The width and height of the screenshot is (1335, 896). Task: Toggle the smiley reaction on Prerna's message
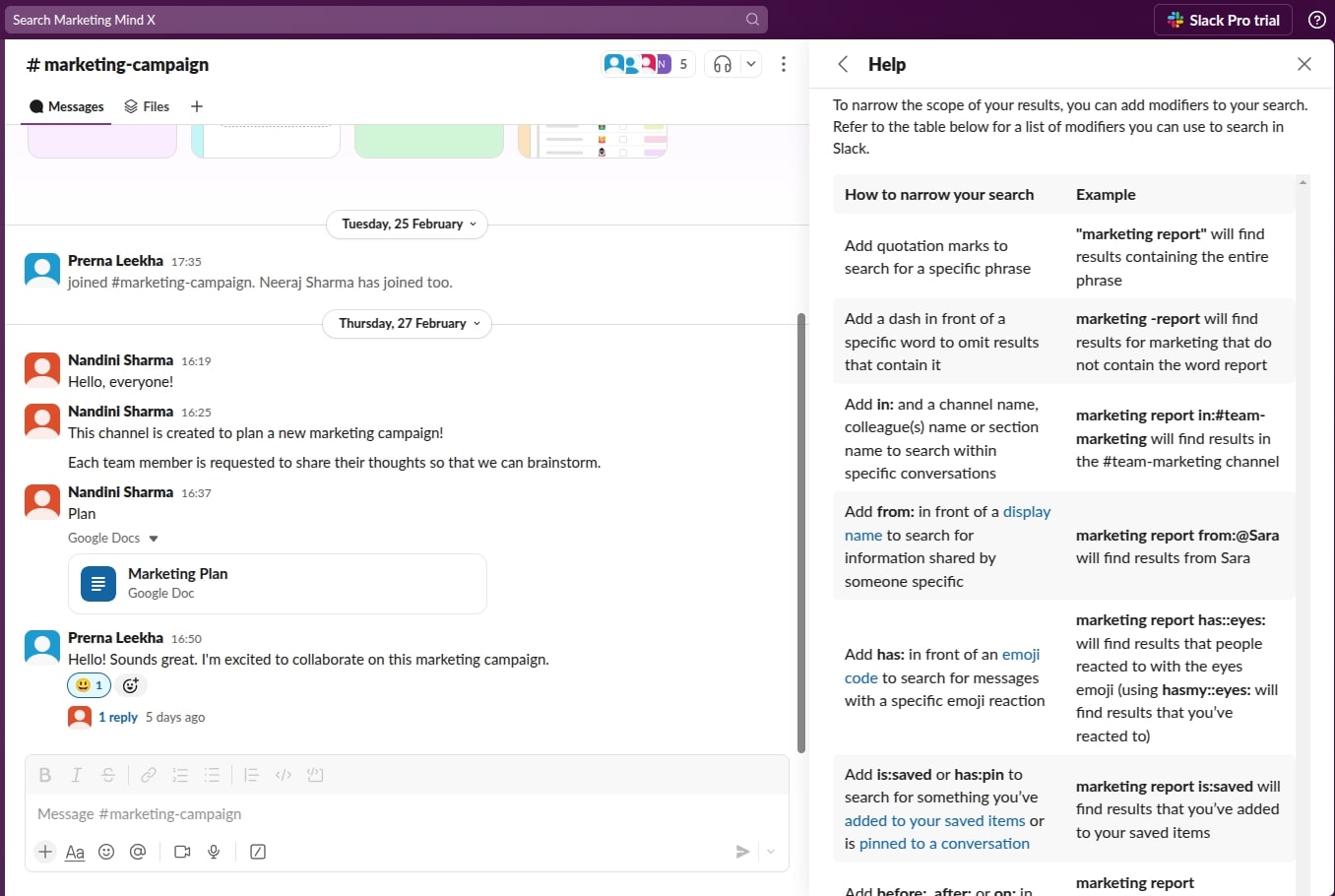89,685
